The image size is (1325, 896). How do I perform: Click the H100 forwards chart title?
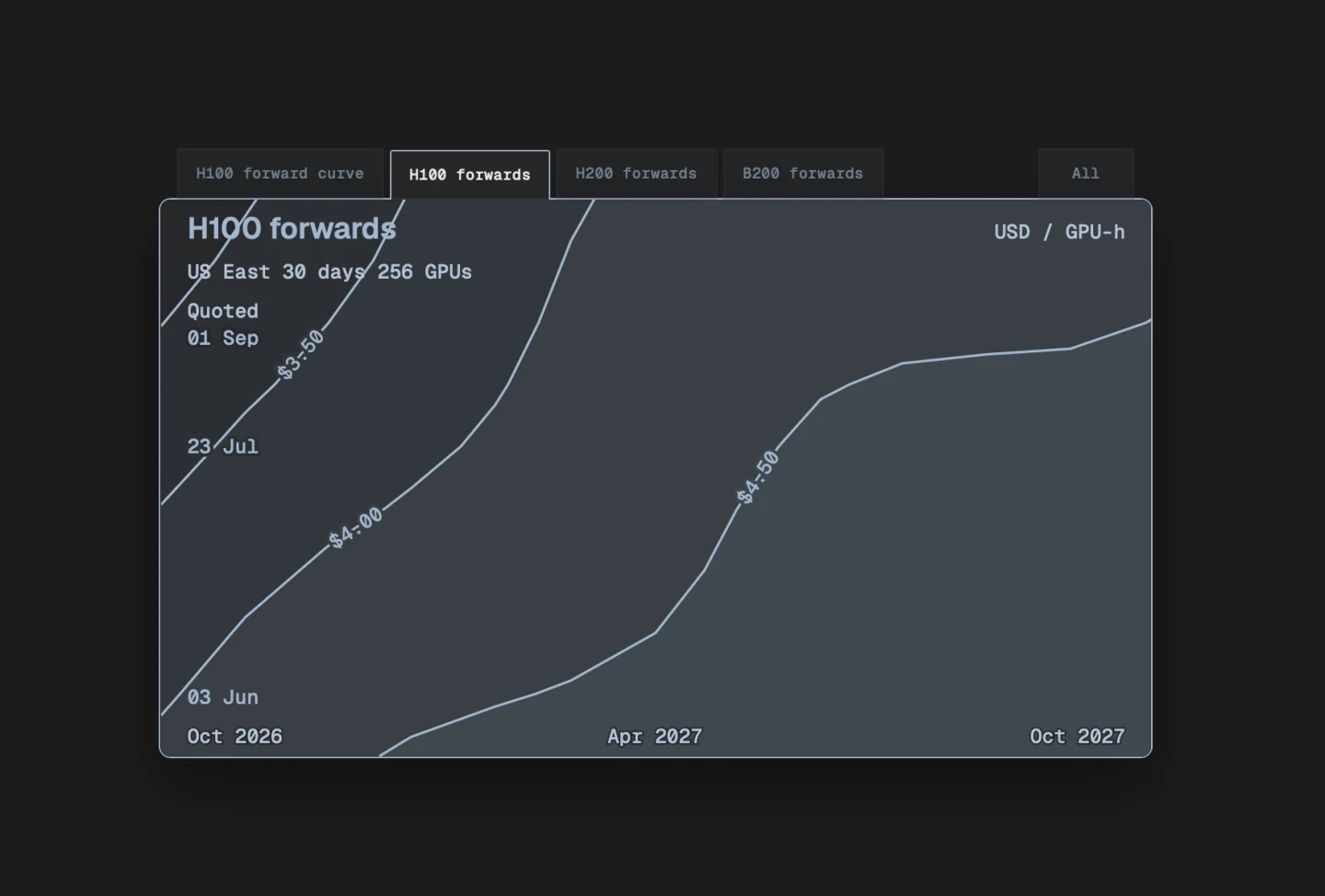click(x=292, y=228)
